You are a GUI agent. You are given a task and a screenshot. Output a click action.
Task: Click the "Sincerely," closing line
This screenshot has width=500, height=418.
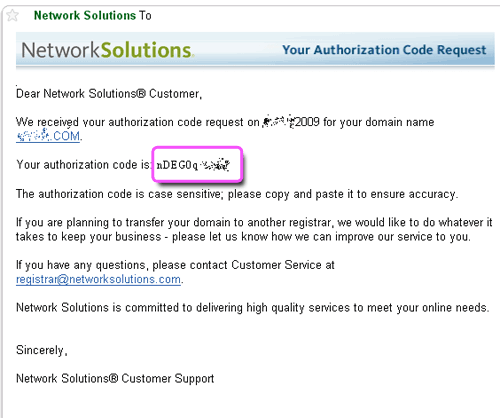point(42,350)
